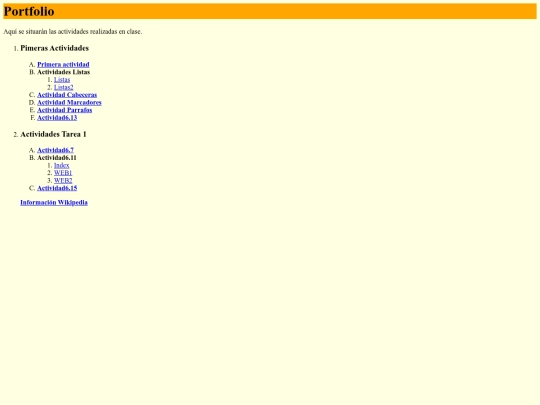Click the Actividad6.13 link
The height and width of the screenshot is (405, 540).
pyautogui.click(x=57, y=117)
